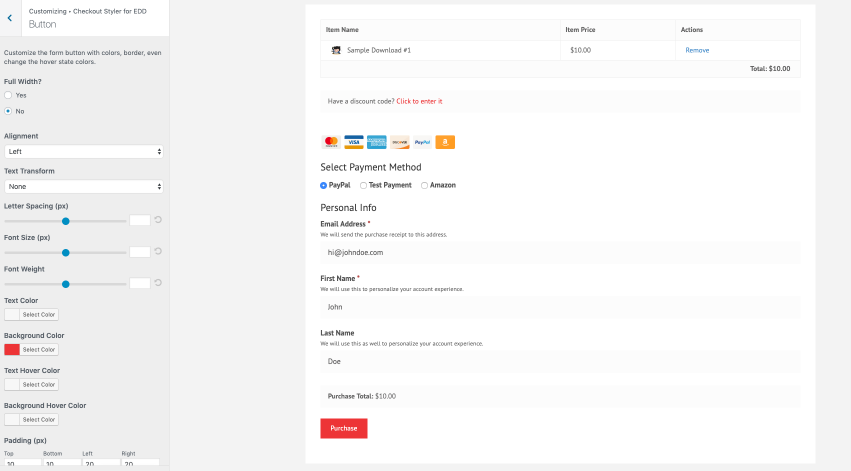851x471 pixels.
Task: Open the Text Transform dropdown
Action: click(84, 186)
